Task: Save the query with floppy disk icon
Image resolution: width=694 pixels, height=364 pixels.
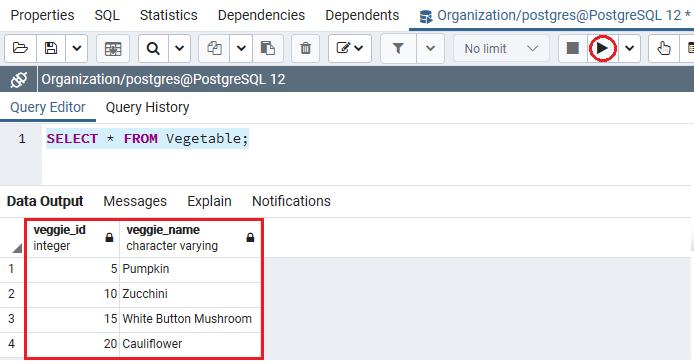Action: (x=51, y=48)
